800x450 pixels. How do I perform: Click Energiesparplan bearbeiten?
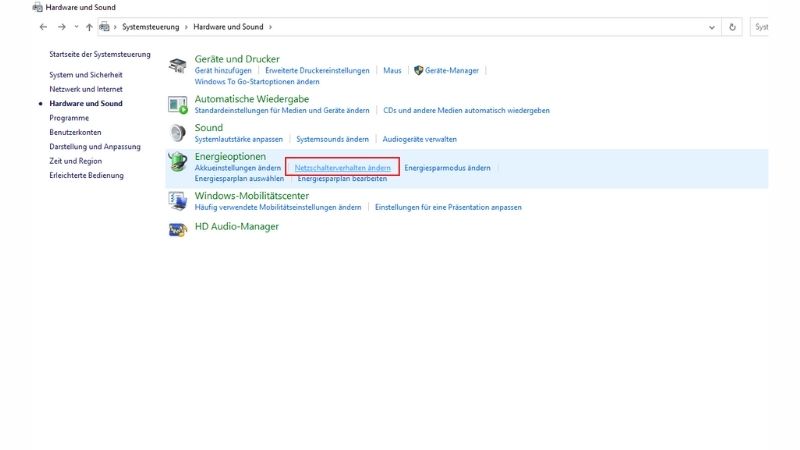click(342, 179)
